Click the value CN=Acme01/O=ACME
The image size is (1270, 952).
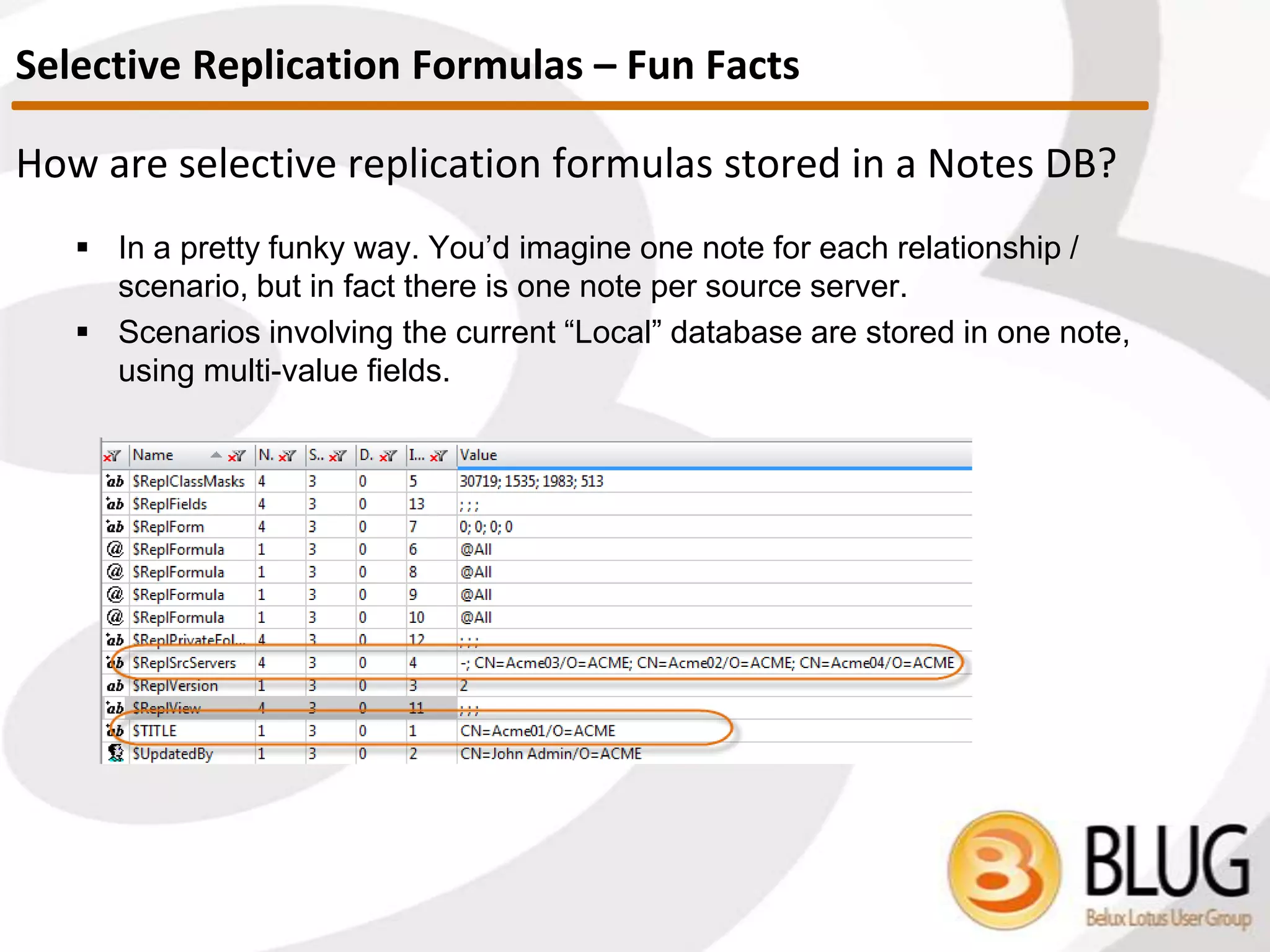[538, 731]
